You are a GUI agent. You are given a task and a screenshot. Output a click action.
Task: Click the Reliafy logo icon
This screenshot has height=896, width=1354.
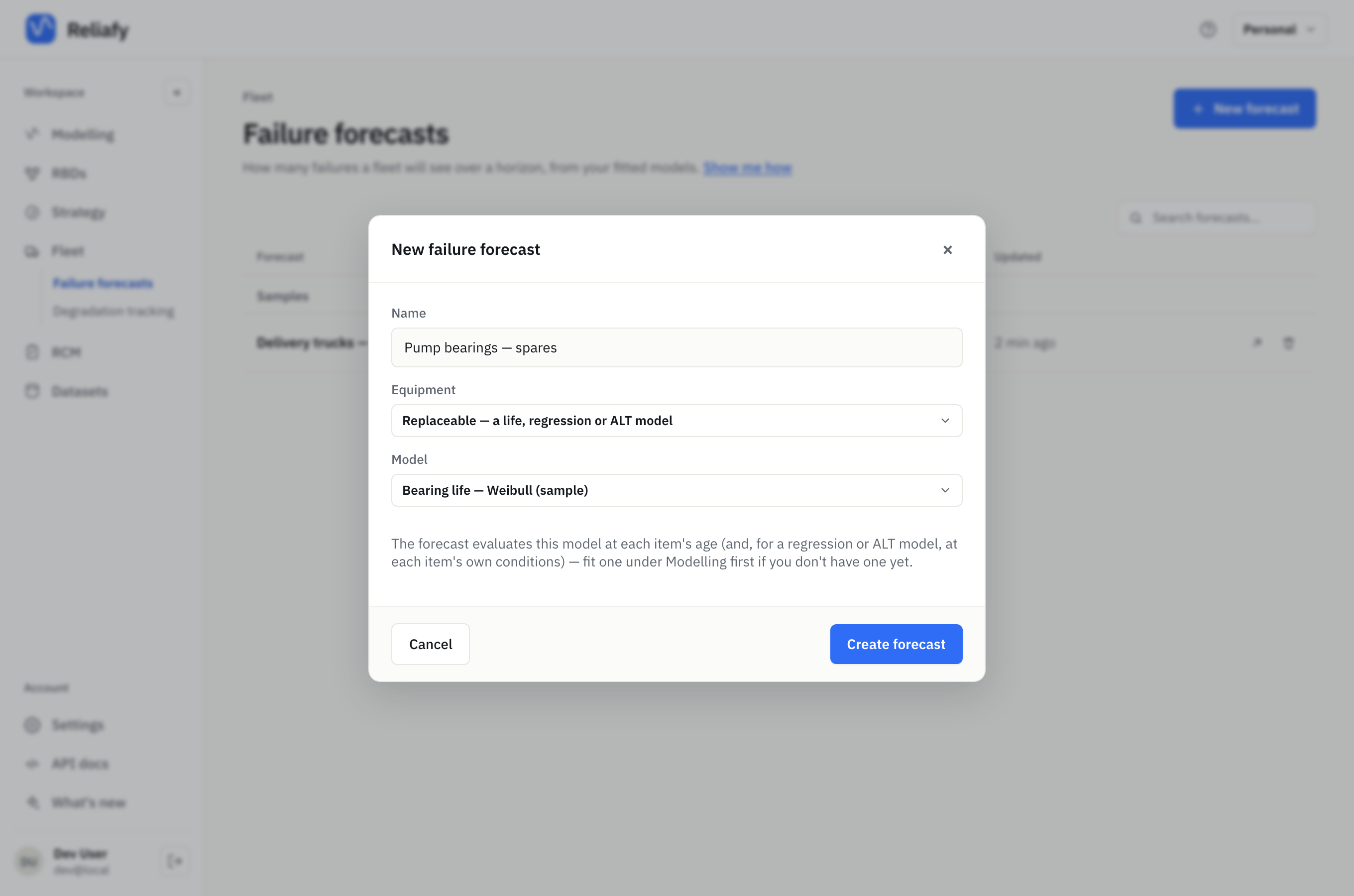click(x=40, y=28)
